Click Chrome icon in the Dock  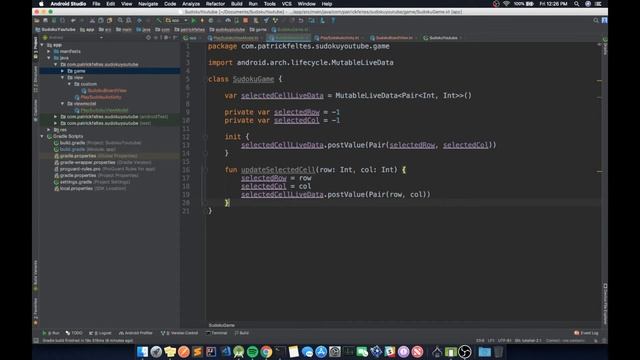coord(266,351)
